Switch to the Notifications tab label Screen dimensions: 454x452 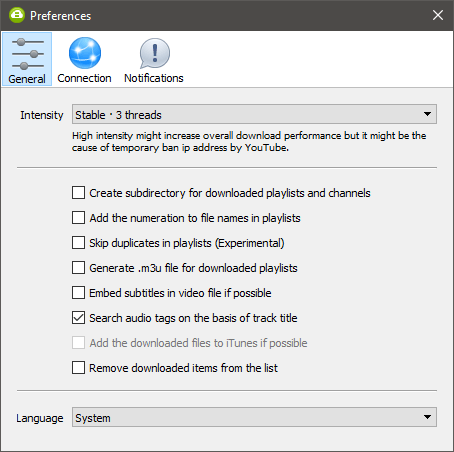154,78
